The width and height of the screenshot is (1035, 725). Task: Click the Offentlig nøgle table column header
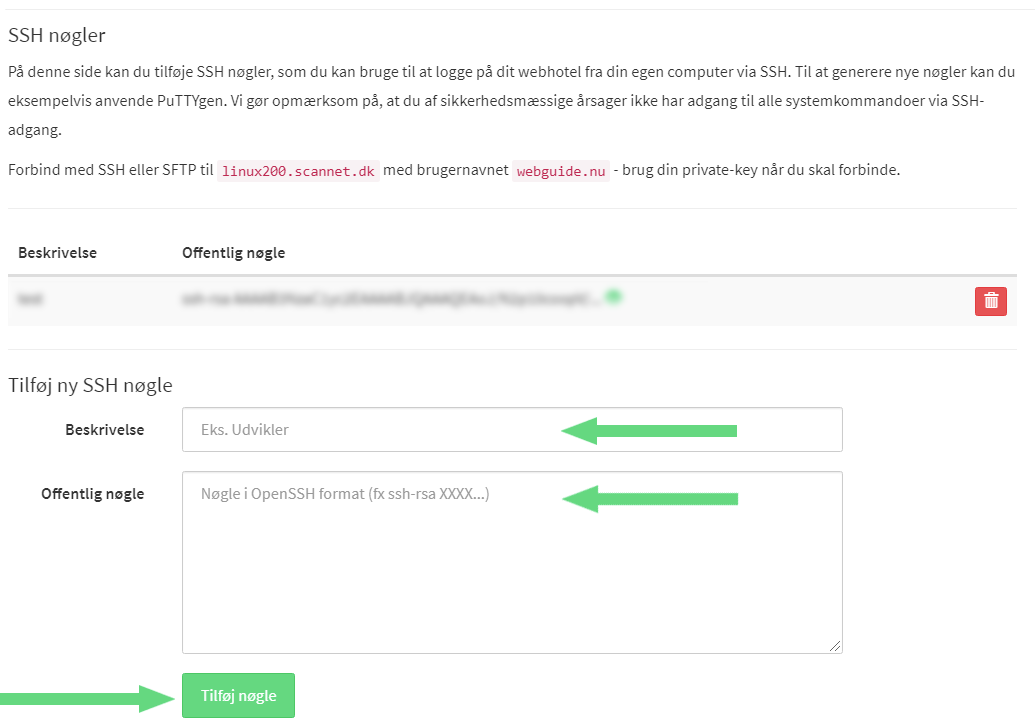[234, 253]
